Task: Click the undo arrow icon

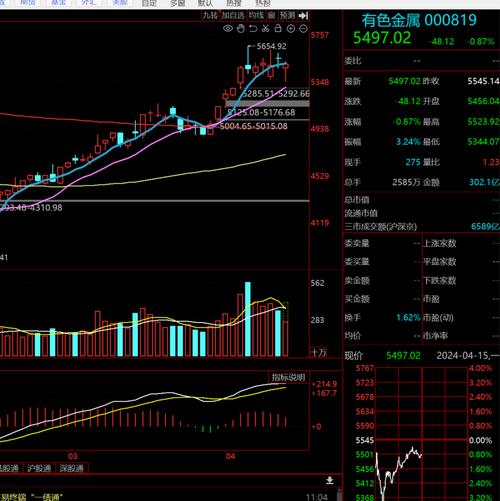Action: tap(253, 29)
